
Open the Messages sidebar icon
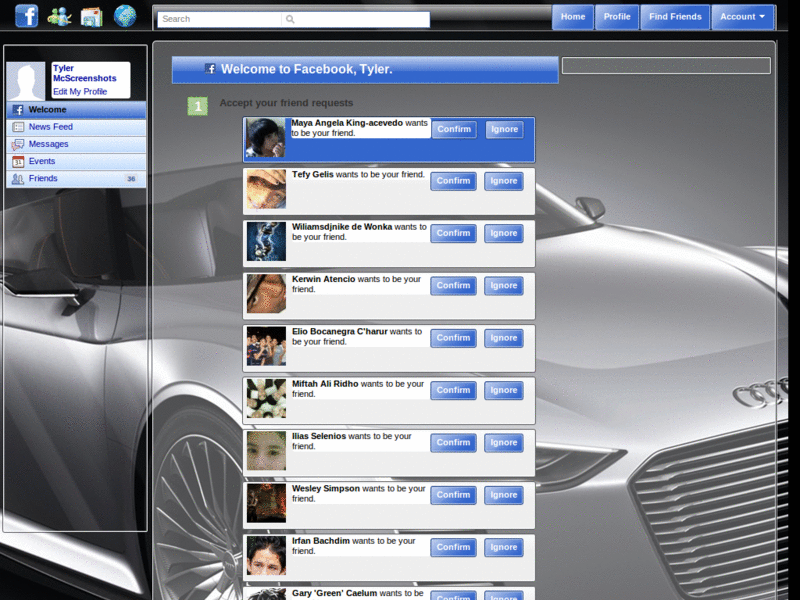pyautogui.click(x=20, y=144)
